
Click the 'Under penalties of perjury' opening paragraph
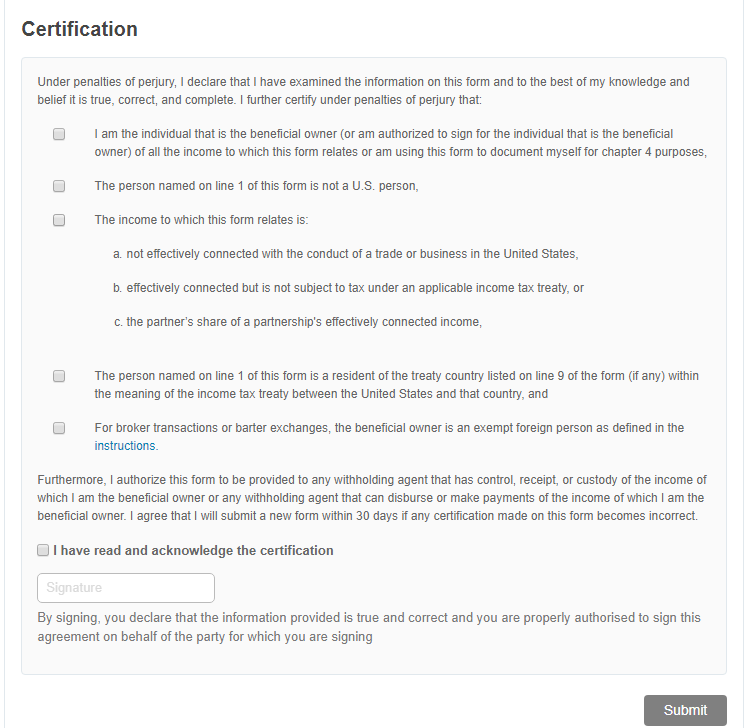pos(364,91)
